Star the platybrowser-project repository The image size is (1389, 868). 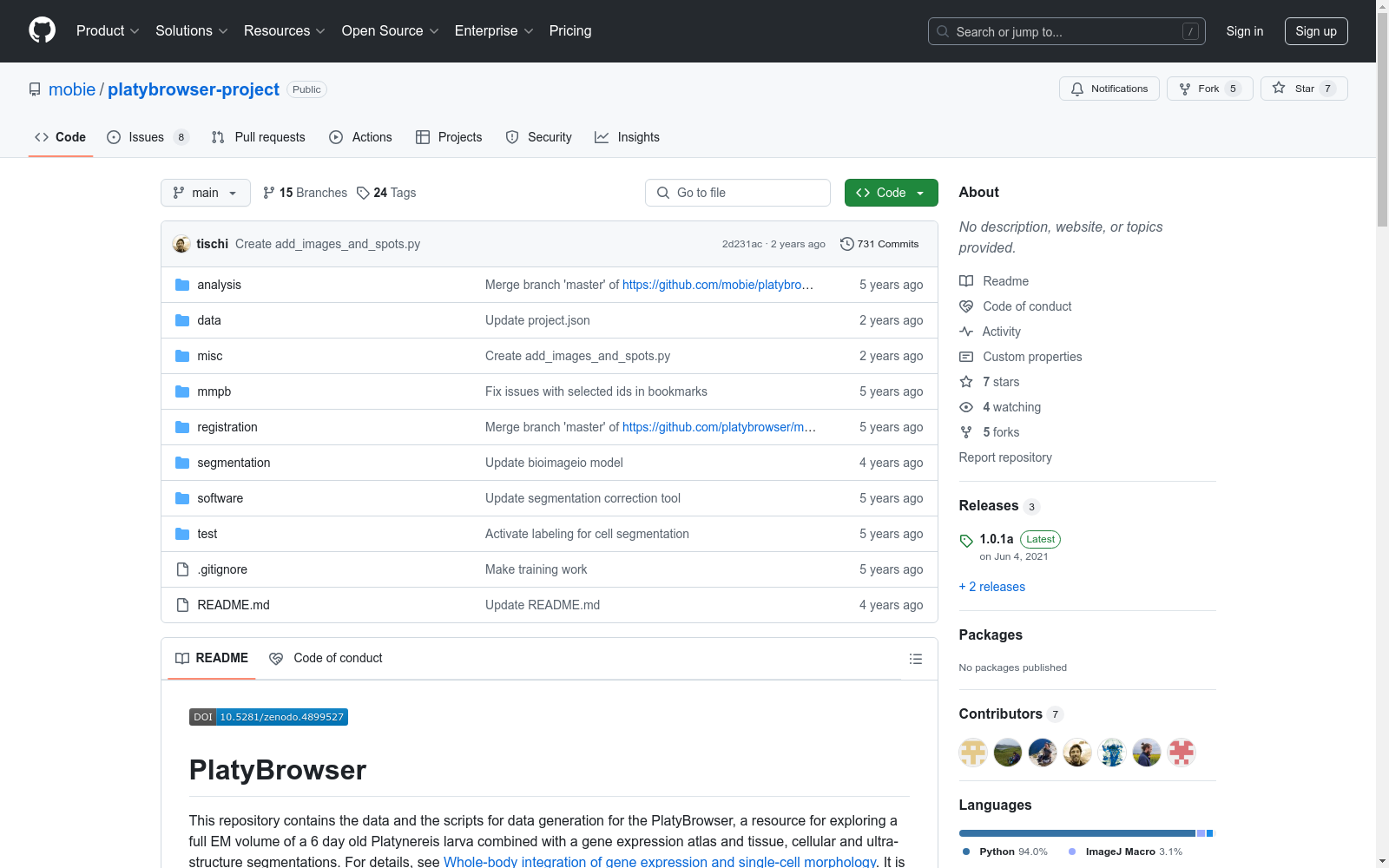click(1304, 89)
